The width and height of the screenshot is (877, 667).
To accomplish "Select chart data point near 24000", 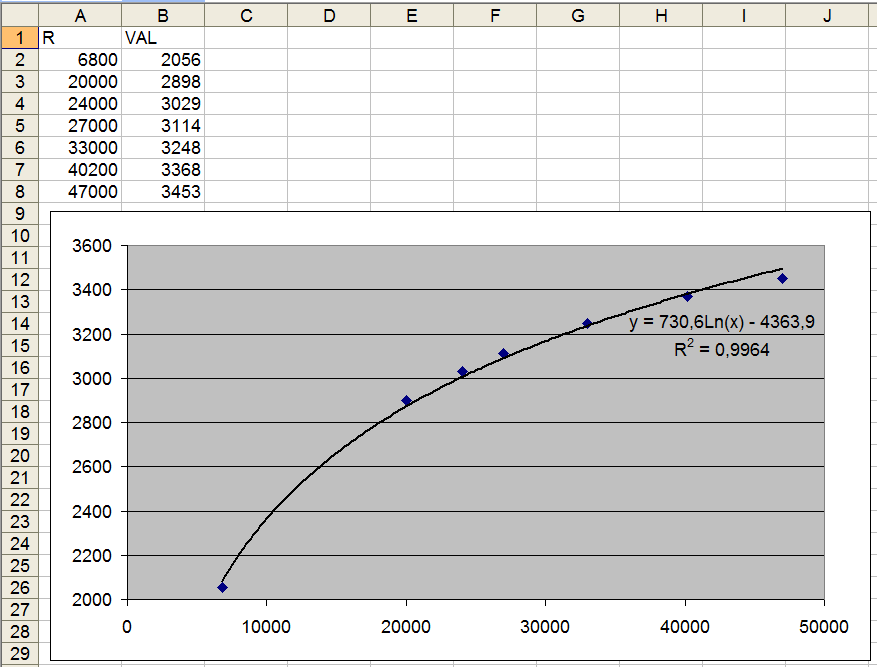I will pyautogui.click(x=463, y=372).
